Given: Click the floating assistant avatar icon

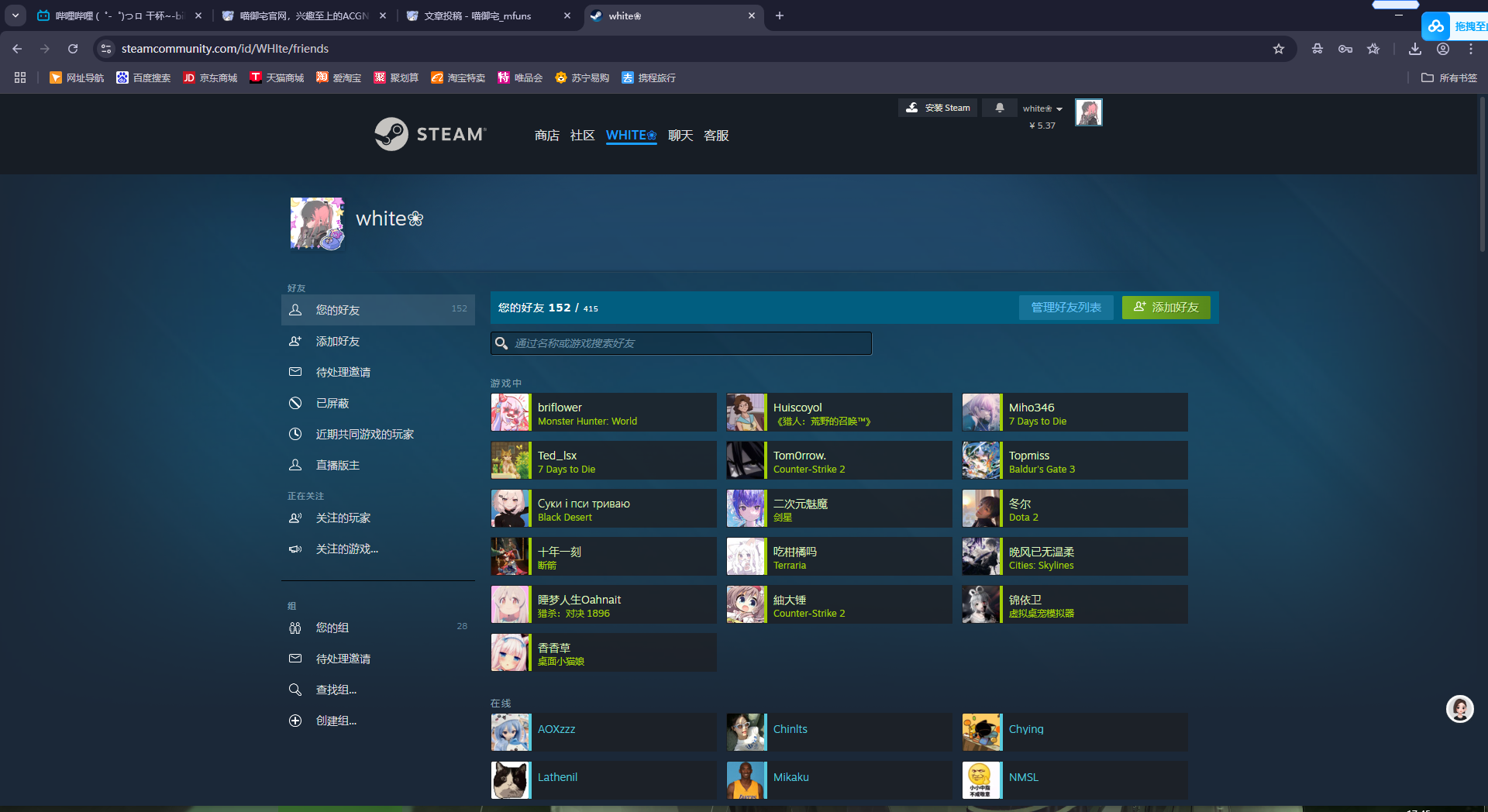Looking at the screenshot, I should tap(1460, 708).
